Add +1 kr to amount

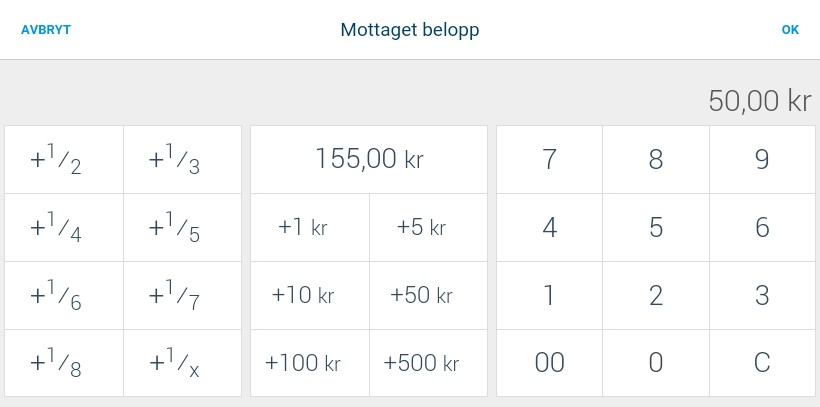coord(310,228)
